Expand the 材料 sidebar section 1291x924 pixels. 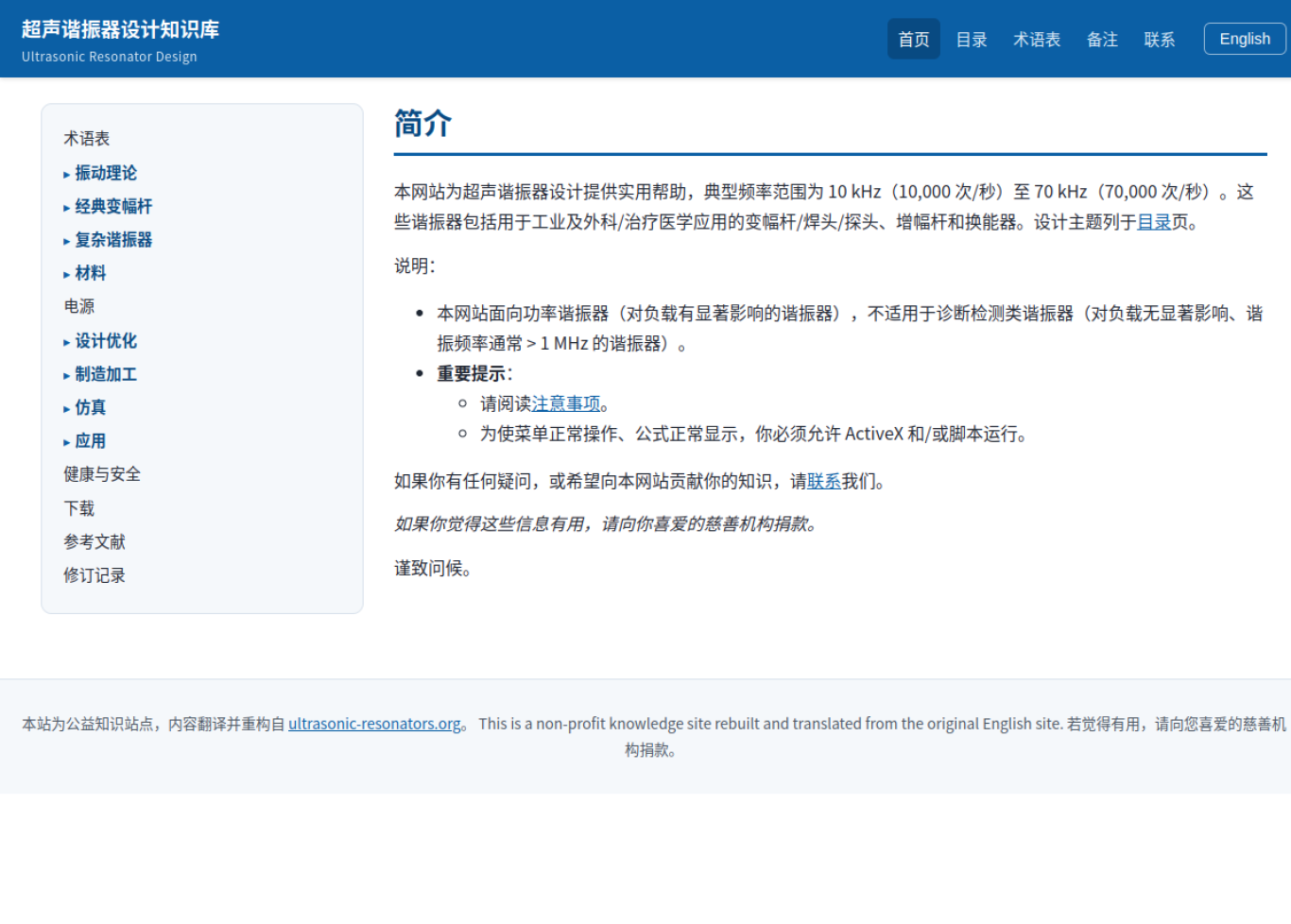click(85, 273)
